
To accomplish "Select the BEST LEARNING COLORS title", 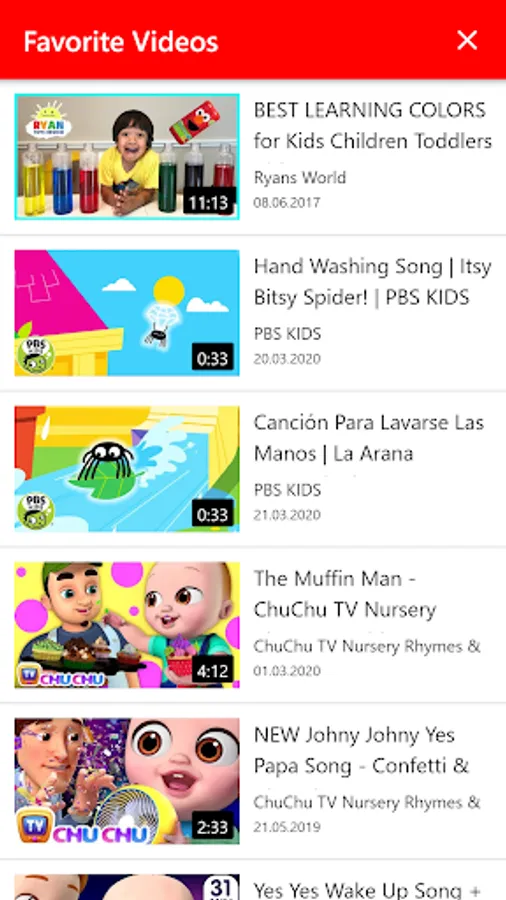I will (x=373, y=125).
